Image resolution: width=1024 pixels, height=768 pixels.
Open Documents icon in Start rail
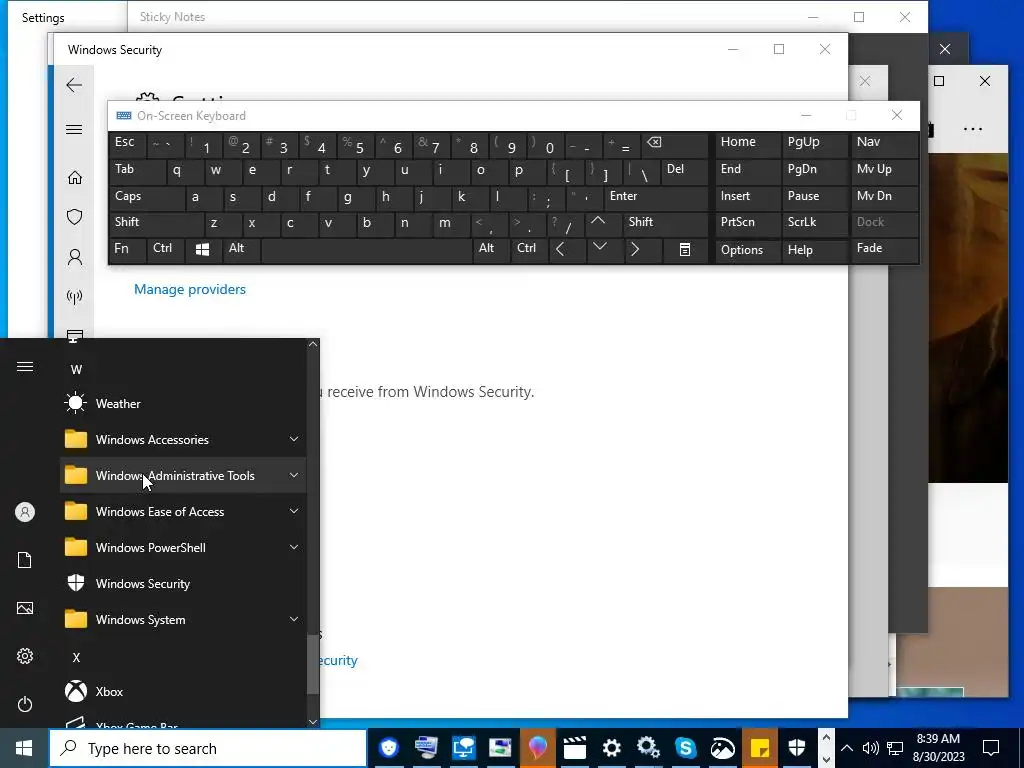click(x=25, y=560)
